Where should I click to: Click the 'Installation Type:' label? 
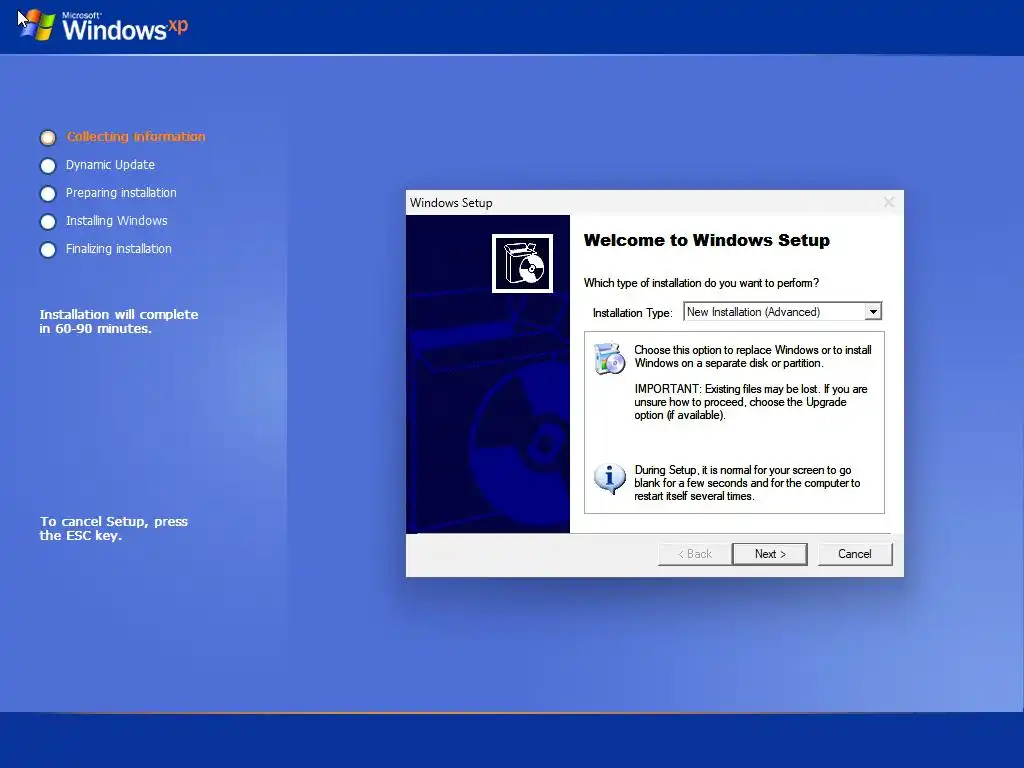632,313
